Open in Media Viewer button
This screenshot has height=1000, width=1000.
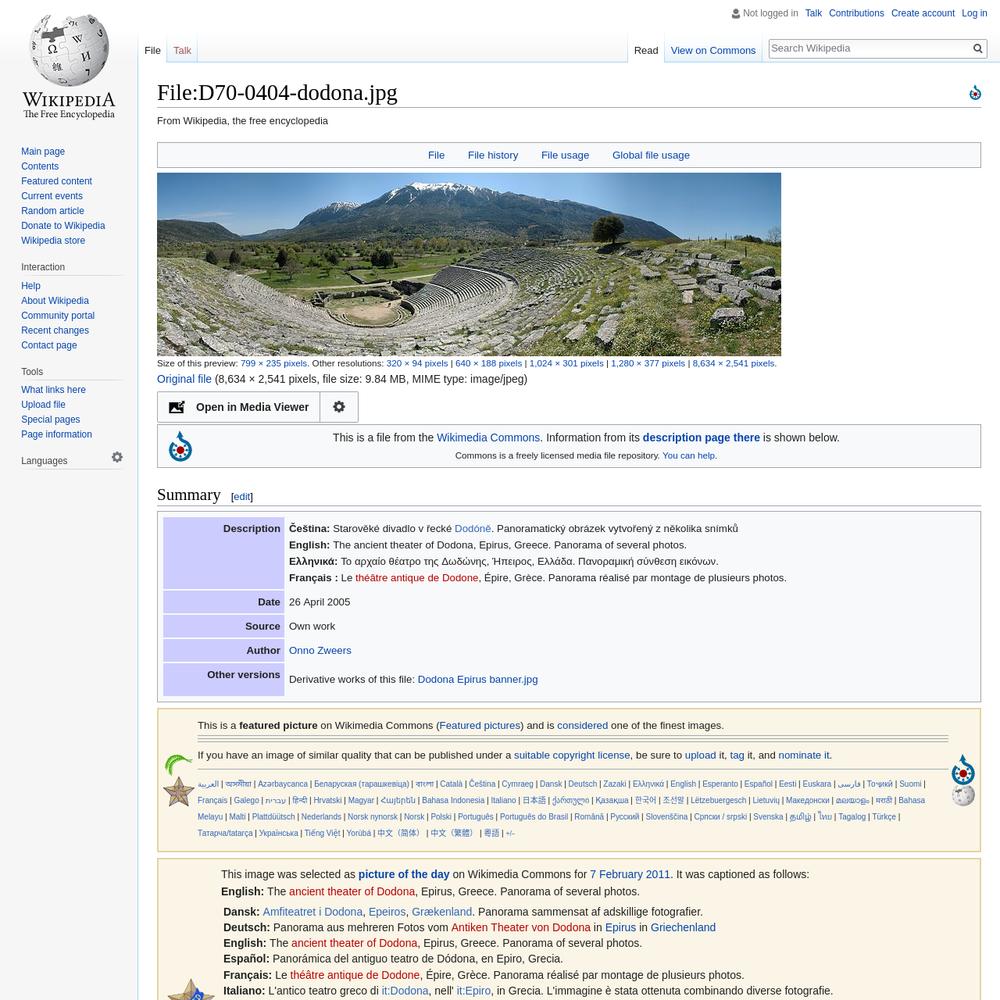239,407
